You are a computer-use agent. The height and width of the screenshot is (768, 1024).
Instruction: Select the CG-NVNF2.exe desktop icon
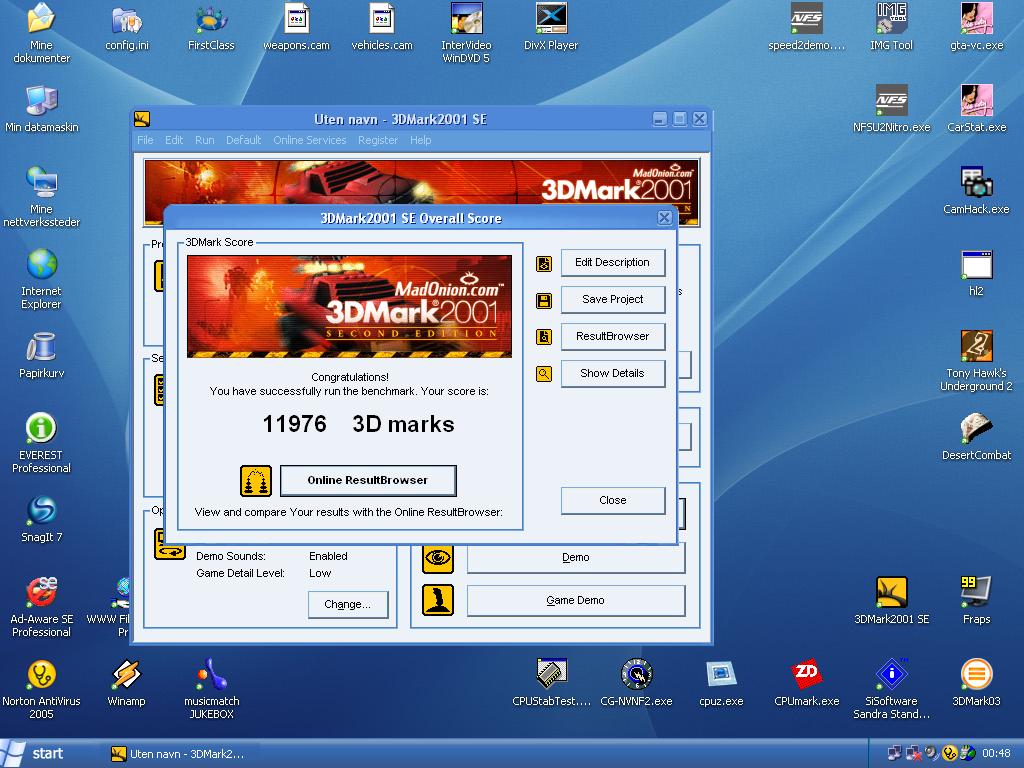coord(636,682)
